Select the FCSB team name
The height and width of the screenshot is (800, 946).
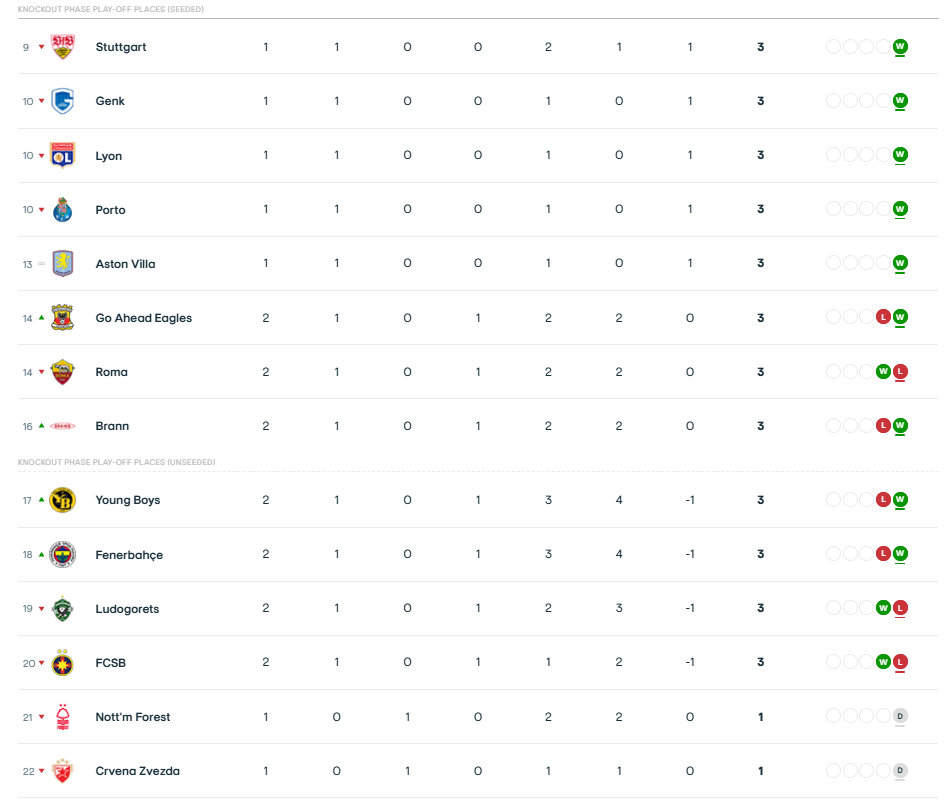(x=110, y=663)
